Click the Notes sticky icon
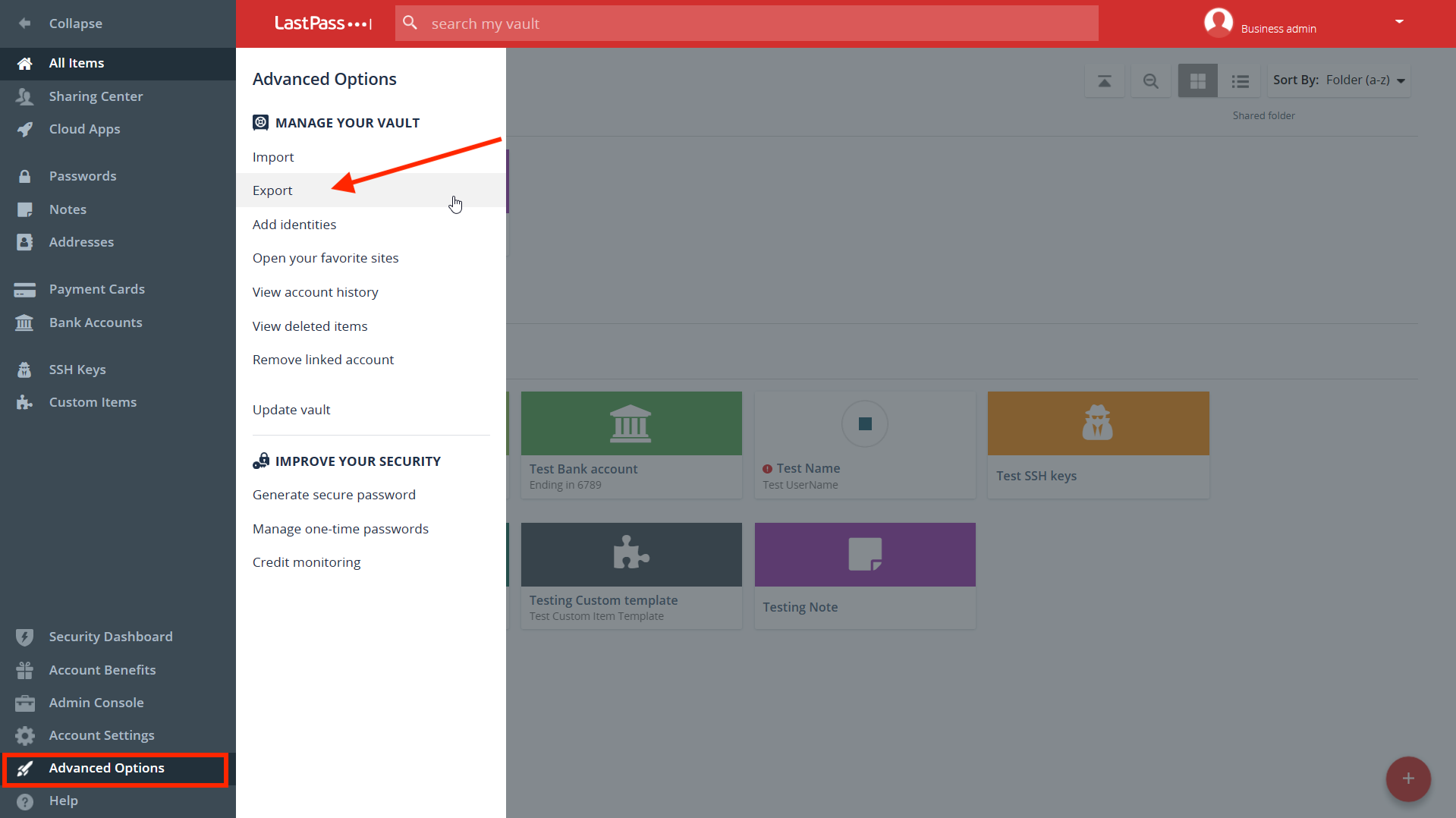The height and width of the screenshot is (818, 1456). click(25, 209)
